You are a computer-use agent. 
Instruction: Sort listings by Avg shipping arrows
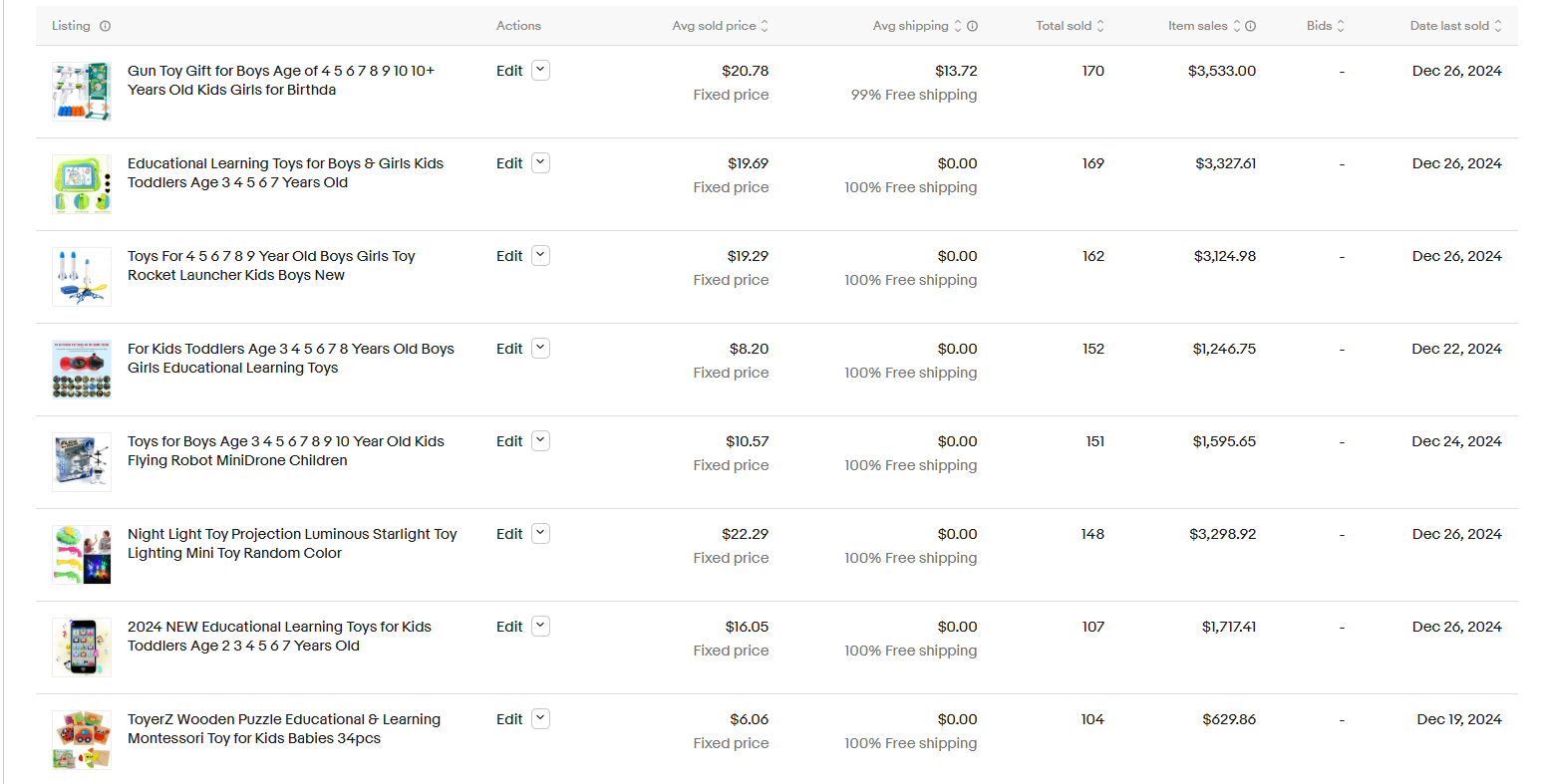[x=958, y=26]
